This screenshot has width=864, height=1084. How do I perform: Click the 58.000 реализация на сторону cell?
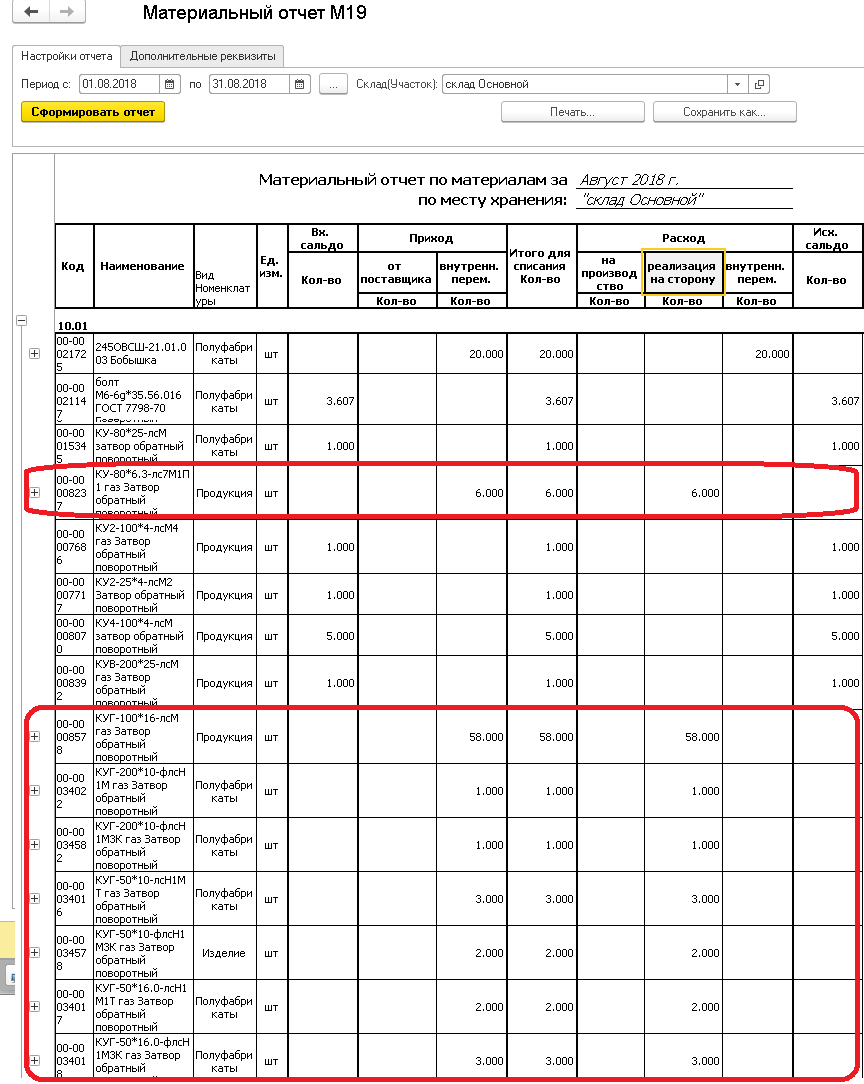coord(683,738)
